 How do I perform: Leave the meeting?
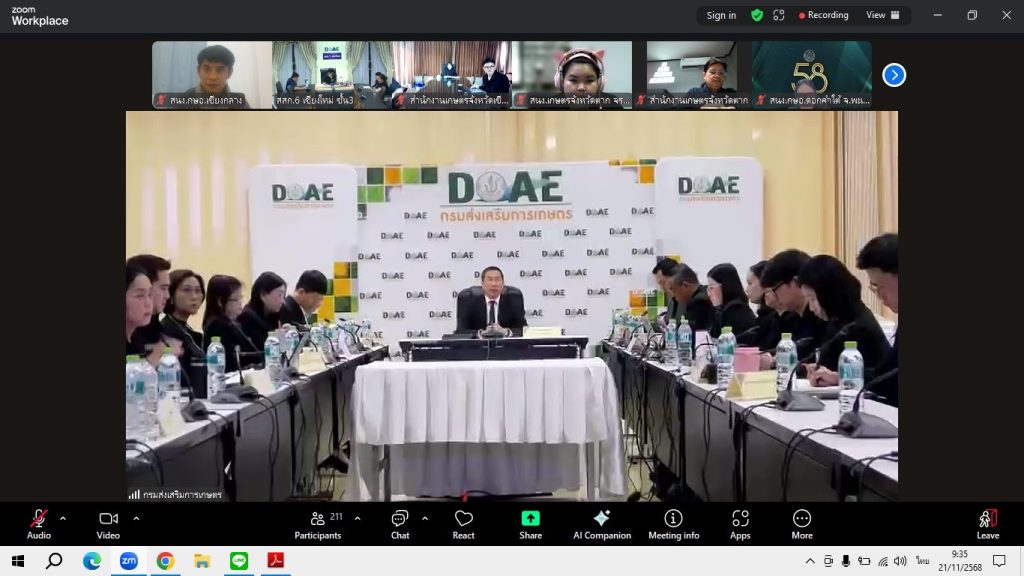(987, 524)
